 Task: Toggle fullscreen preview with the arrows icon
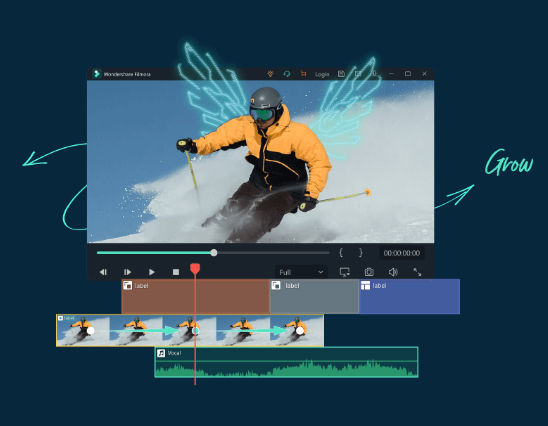tap(417, 272)
